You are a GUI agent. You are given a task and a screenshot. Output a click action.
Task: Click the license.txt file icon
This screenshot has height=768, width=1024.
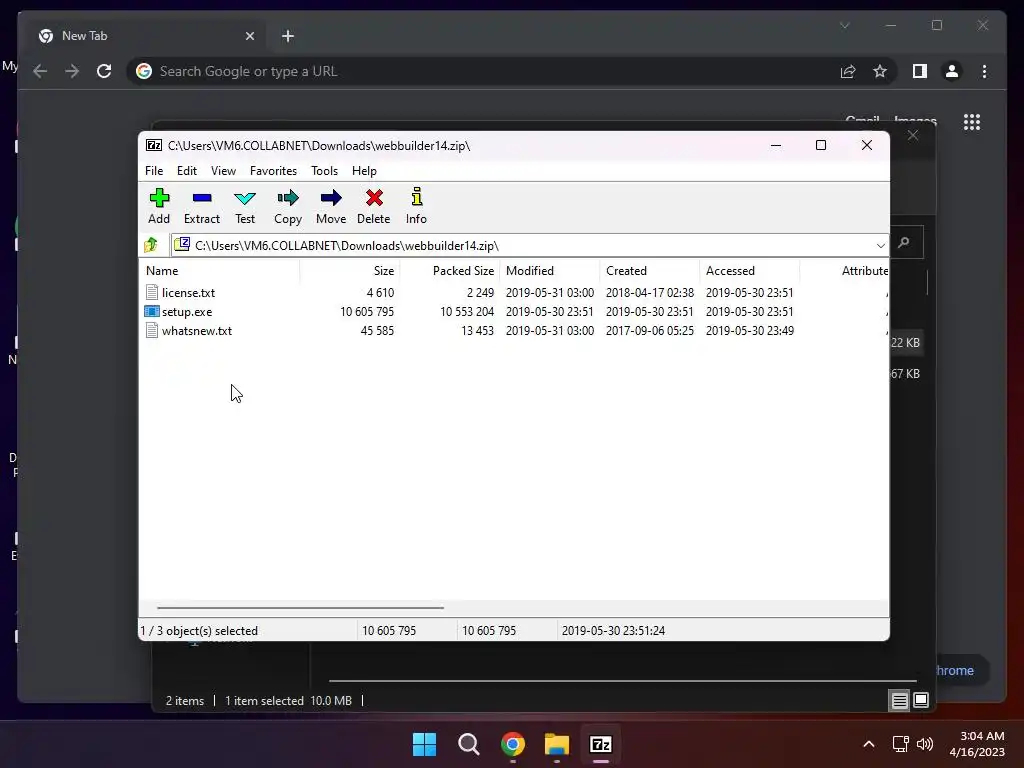[152, 293]
